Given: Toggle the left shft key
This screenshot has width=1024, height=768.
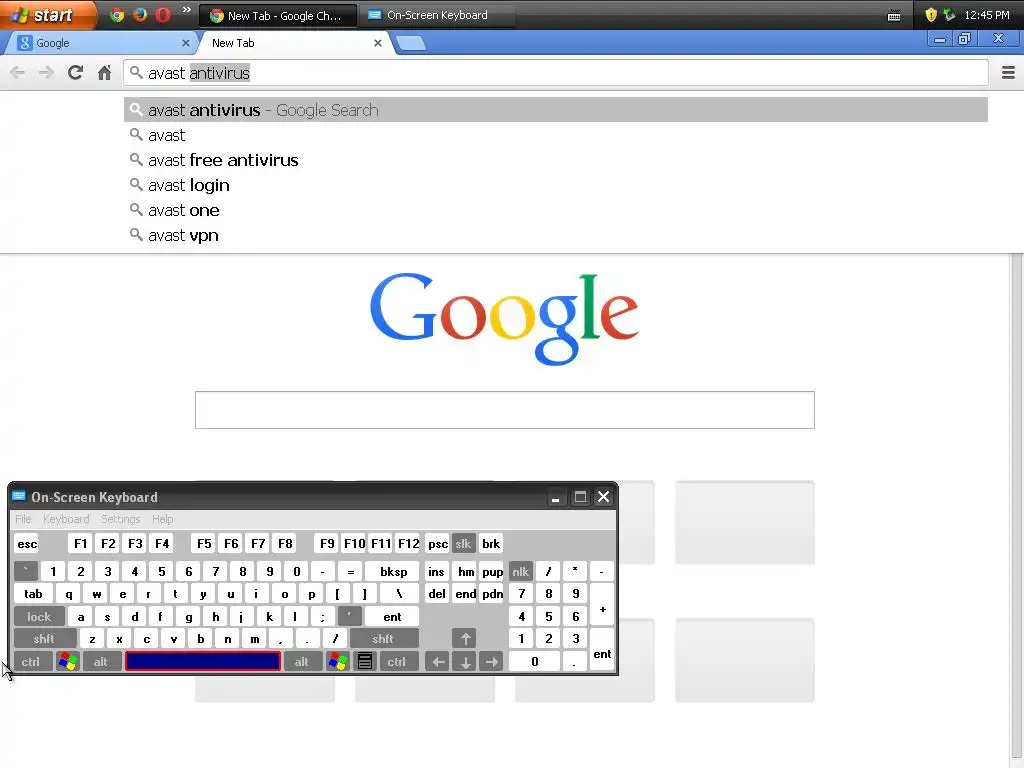Looking at the screenshot, I should [44, 639].
